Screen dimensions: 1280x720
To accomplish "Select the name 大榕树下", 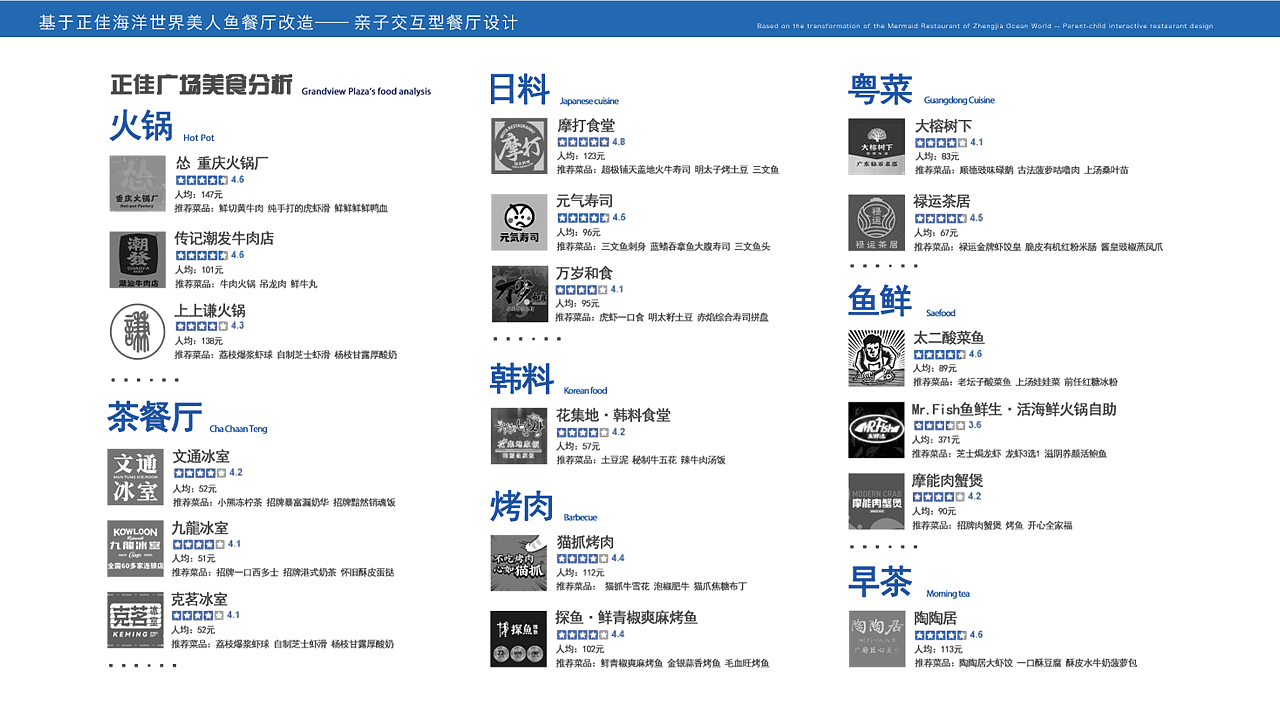I will [x=943, y=126].
